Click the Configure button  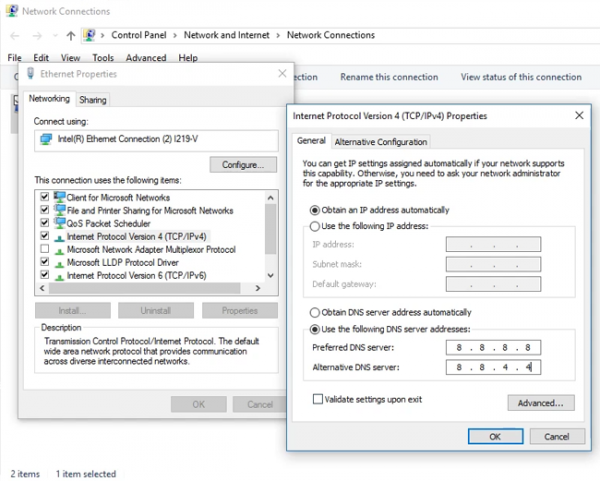coord(243,165)
